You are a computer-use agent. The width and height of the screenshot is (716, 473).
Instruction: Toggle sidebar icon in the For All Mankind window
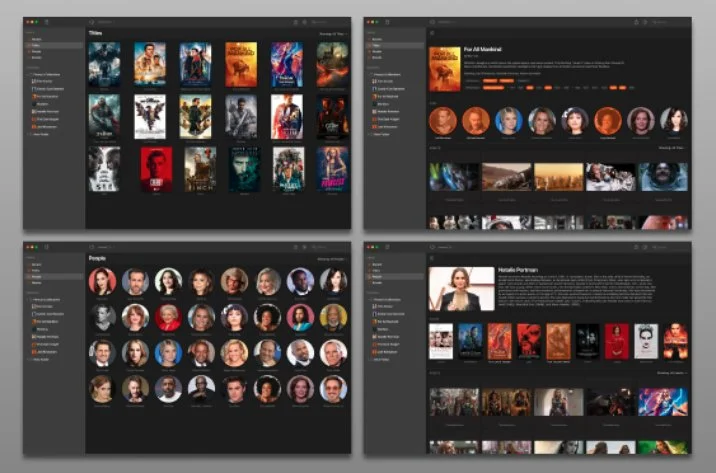[387, 22]
